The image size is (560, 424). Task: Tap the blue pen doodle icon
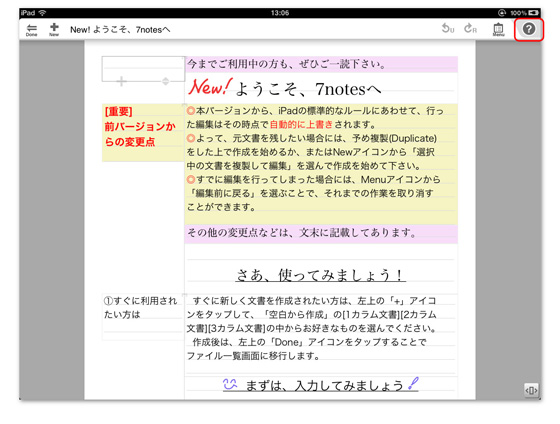pyautogui.click(x=413, y=384)
